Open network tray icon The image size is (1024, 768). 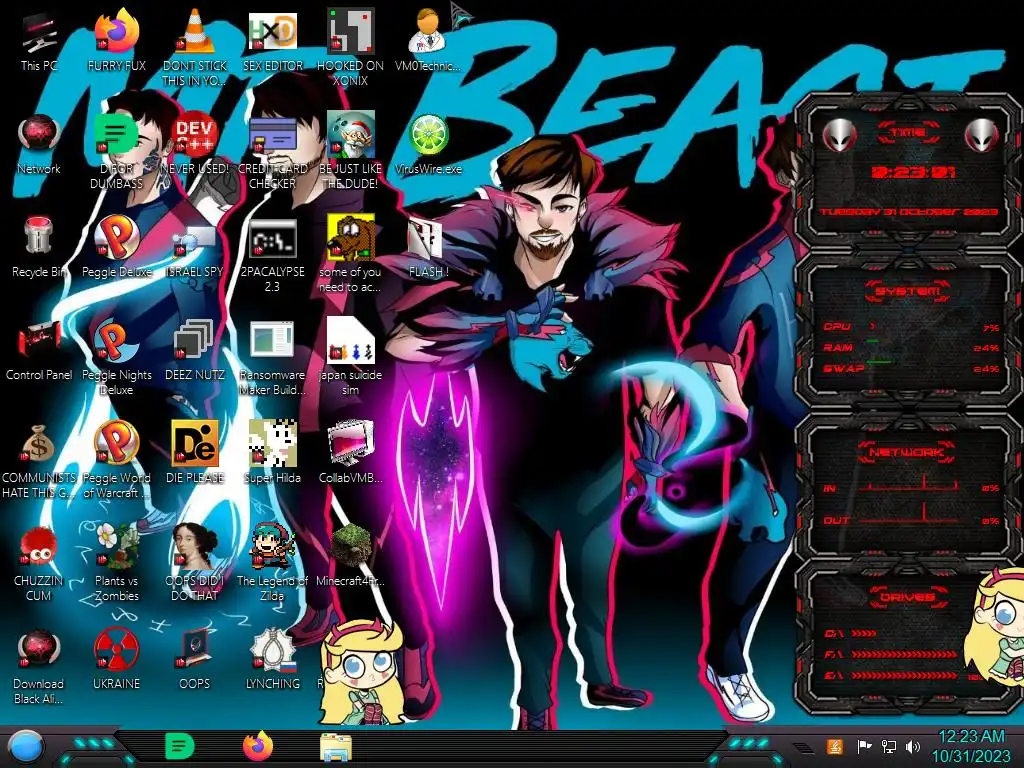(888, 746)
